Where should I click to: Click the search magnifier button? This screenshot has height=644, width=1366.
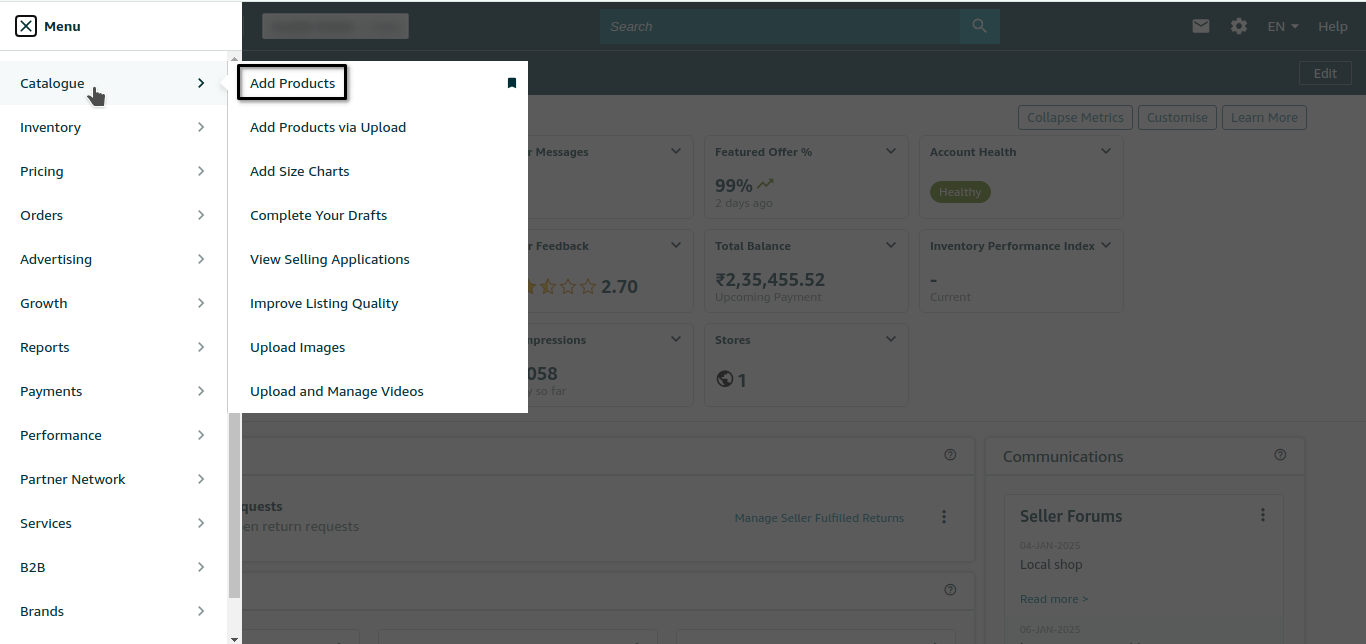(x=980, y=26)
